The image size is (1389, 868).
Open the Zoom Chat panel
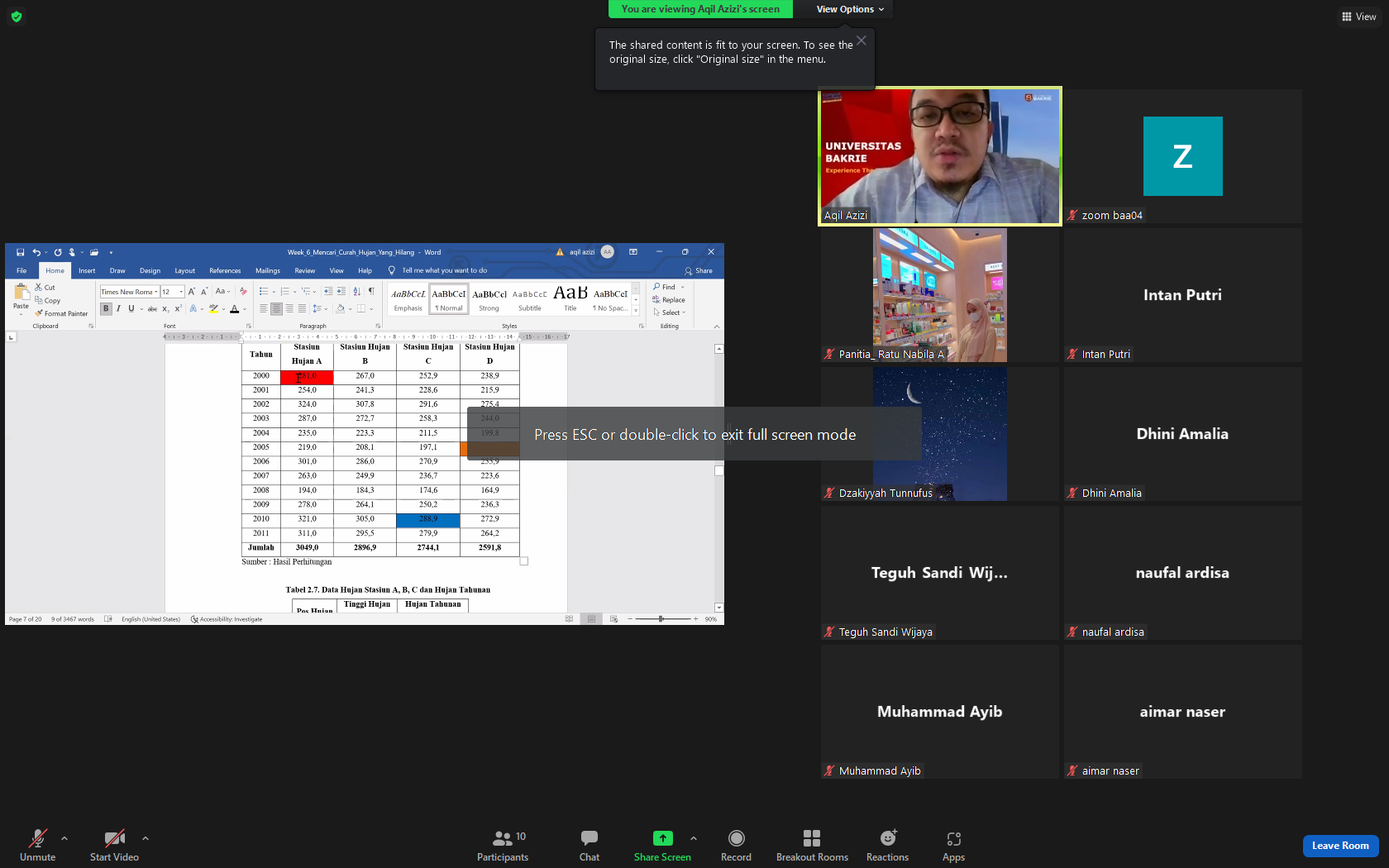pyautogui.click(x=589, y=846)
